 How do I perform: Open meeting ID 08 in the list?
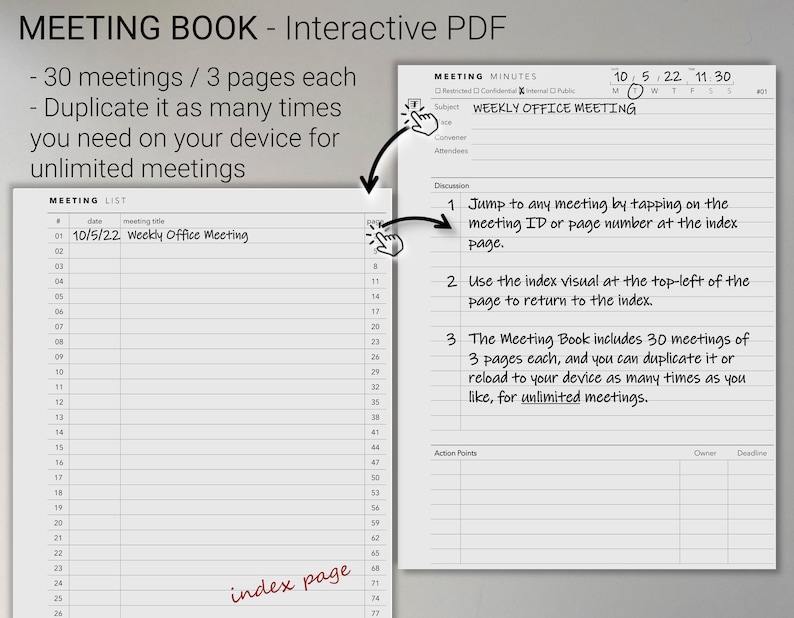[59, 342]
